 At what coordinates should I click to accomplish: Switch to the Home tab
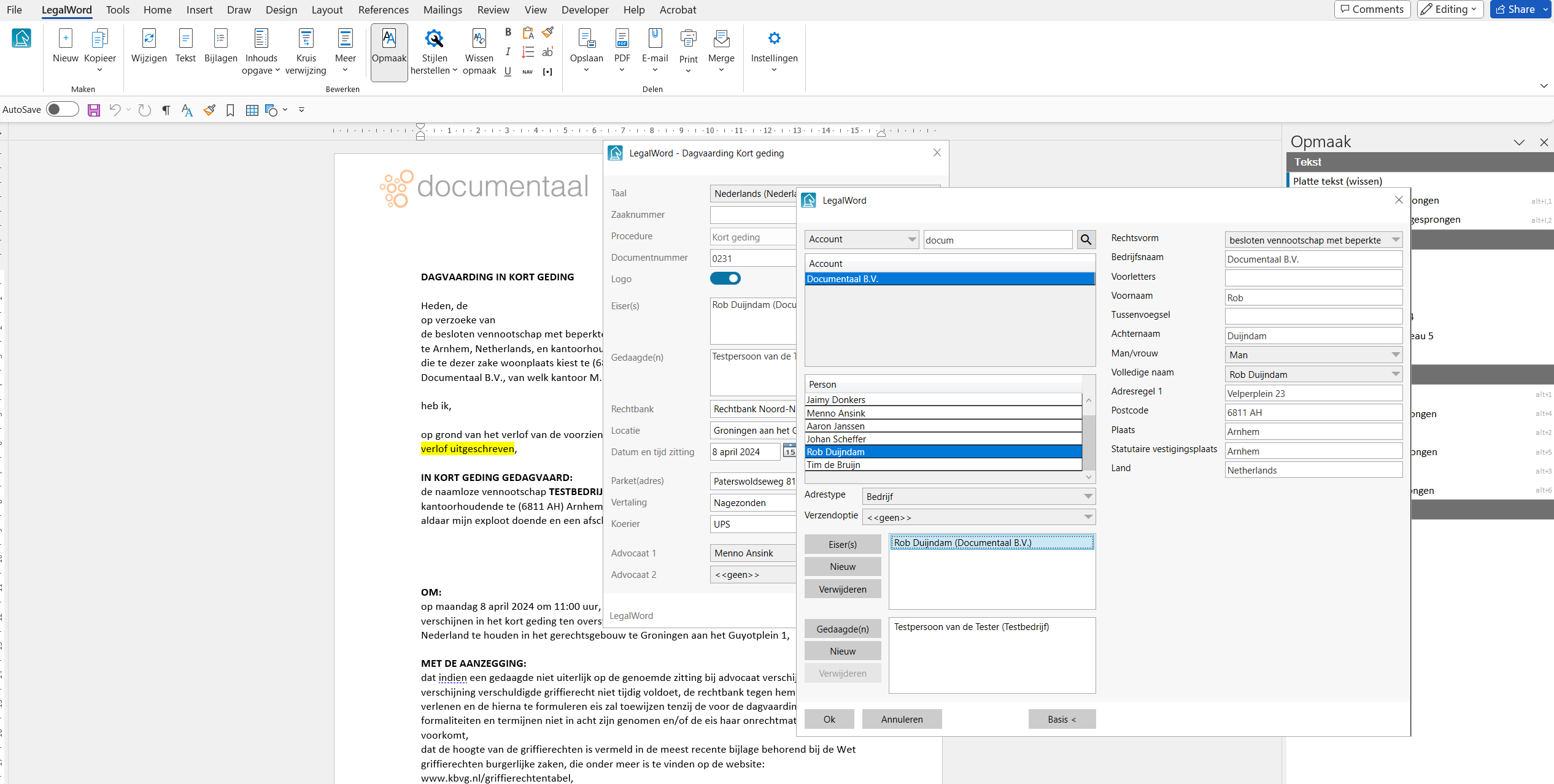coord(157,10)
